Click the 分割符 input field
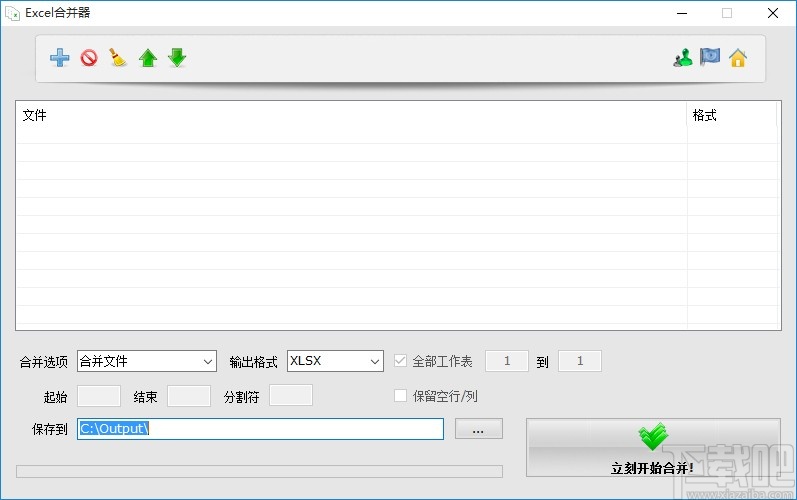Viewport: 797px width, 500px height. (291, 395)
